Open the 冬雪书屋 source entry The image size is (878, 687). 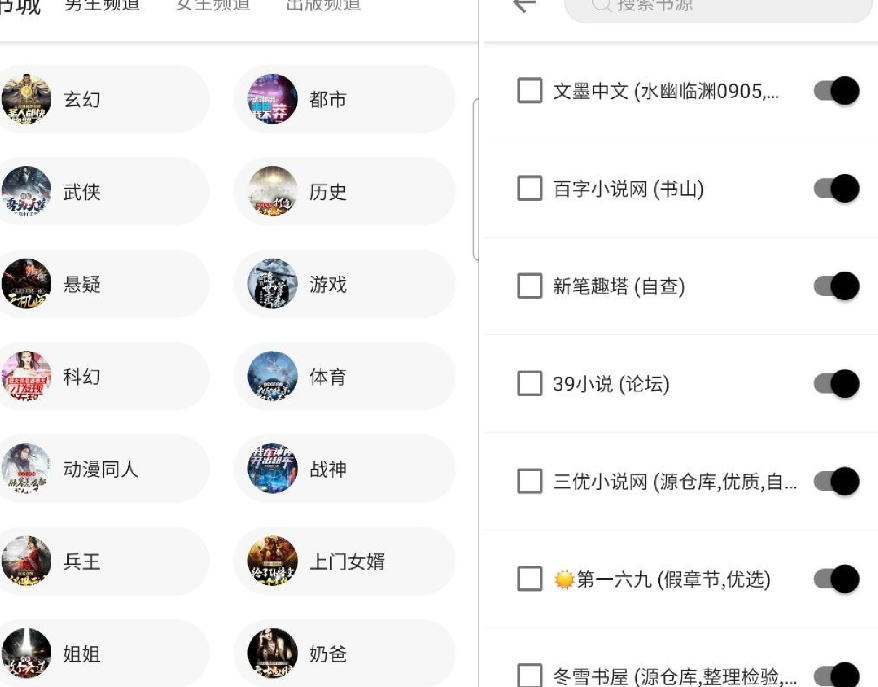[x=674, y=676]
